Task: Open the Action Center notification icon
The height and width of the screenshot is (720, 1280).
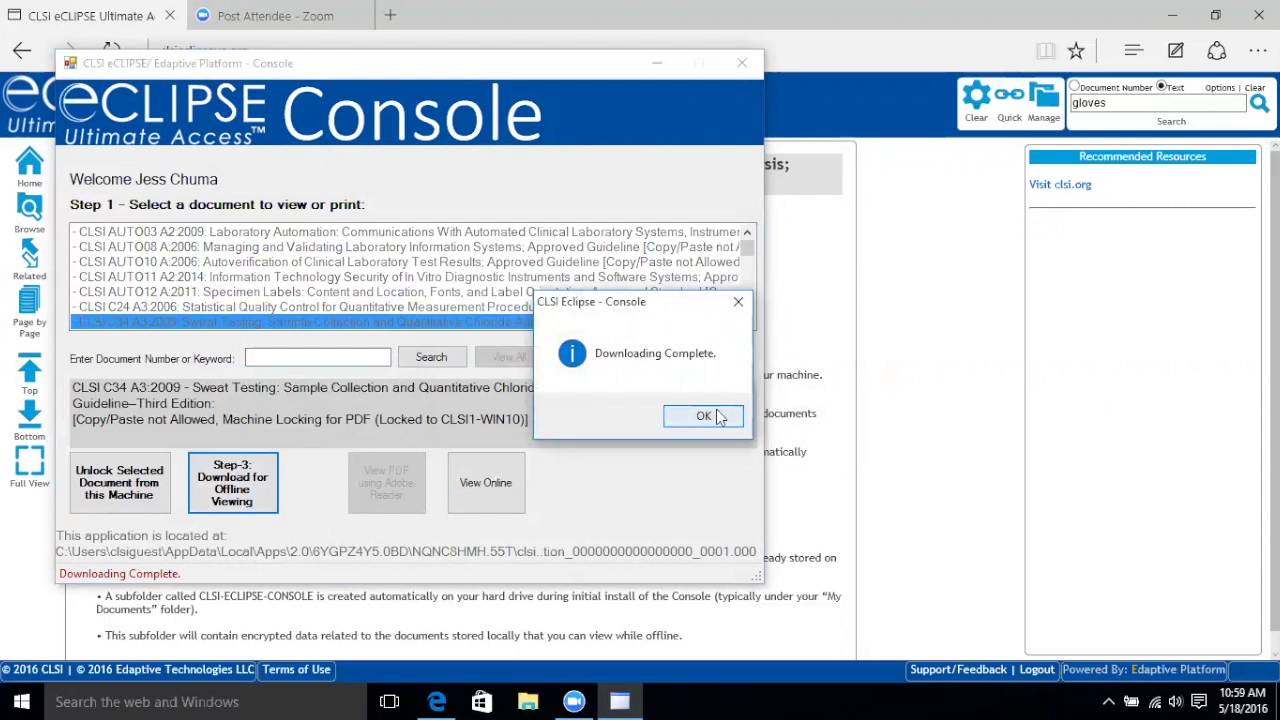Action: tap(1198, 702)
